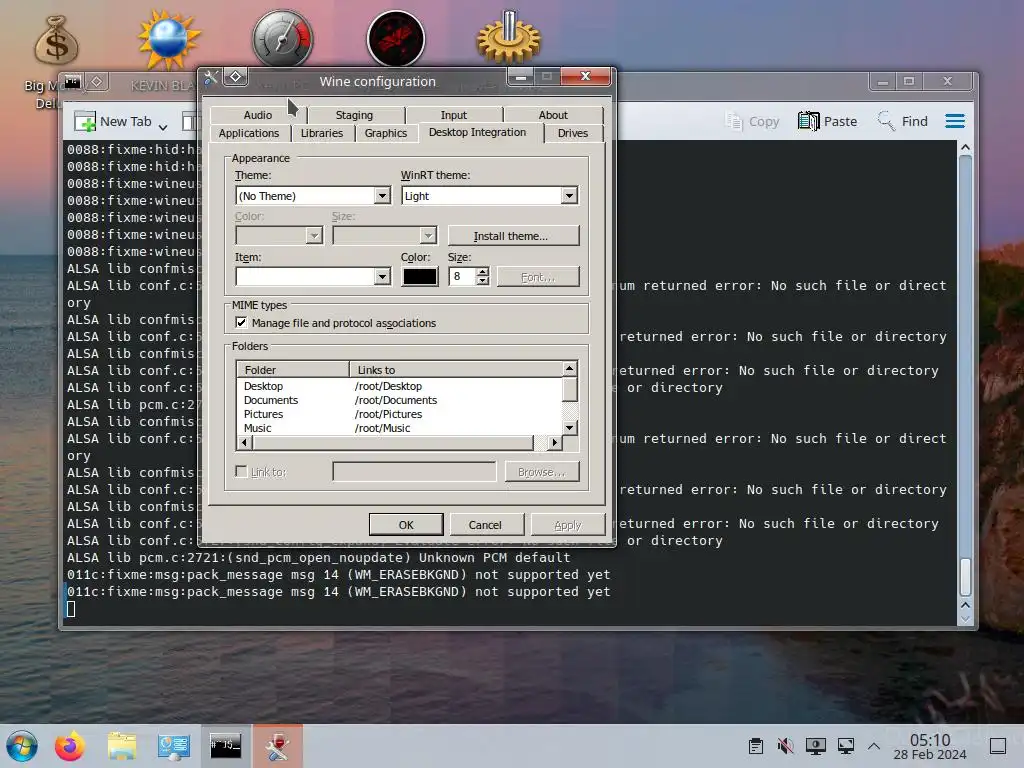Switch to the About tab
Viewport: 1024px width, 768px height.
[x=553, y=115]
